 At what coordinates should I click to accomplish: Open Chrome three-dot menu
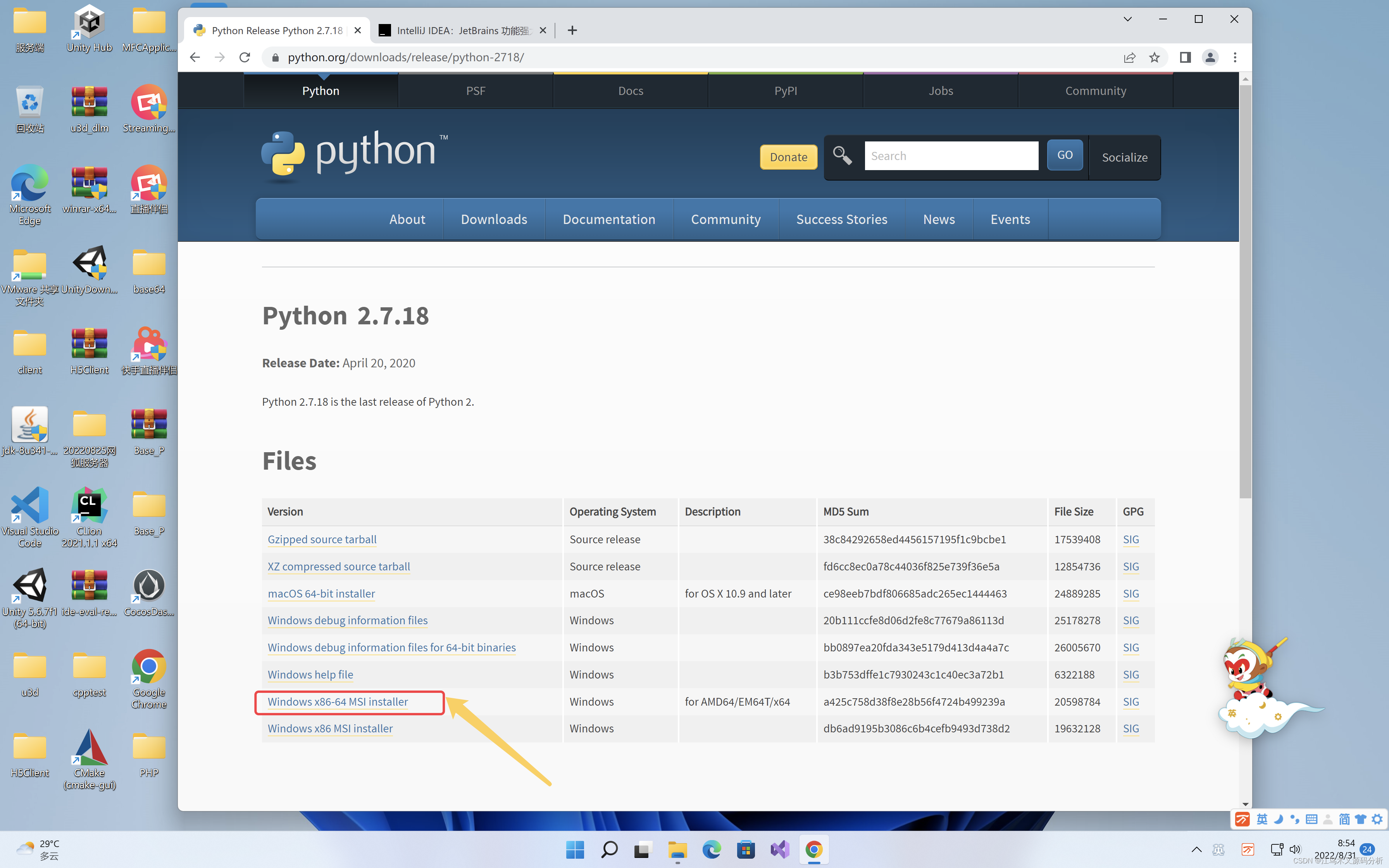pyautogui.click(x=1235, y=57)
